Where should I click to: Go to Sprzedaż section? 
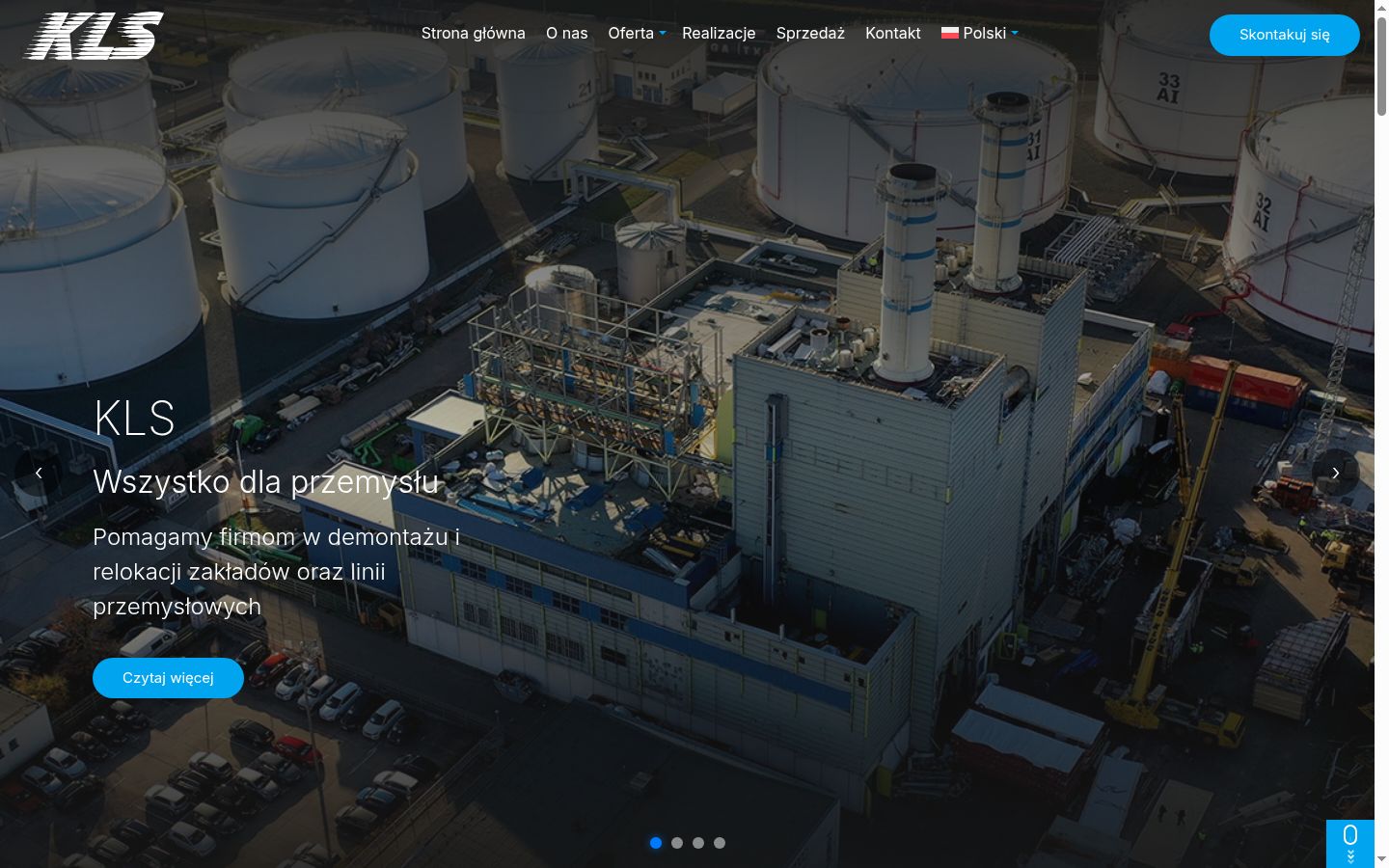pos(810,33)
